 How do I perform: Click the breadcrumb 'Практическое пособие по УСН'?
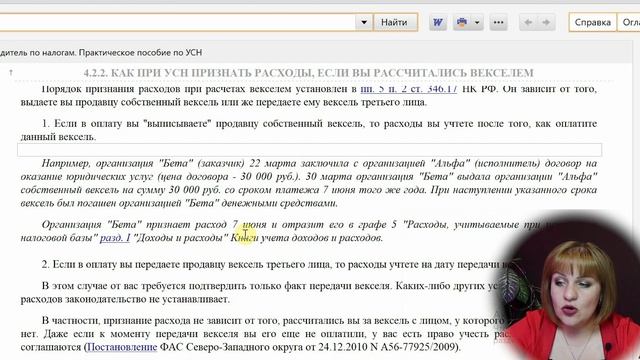[140, 52]
